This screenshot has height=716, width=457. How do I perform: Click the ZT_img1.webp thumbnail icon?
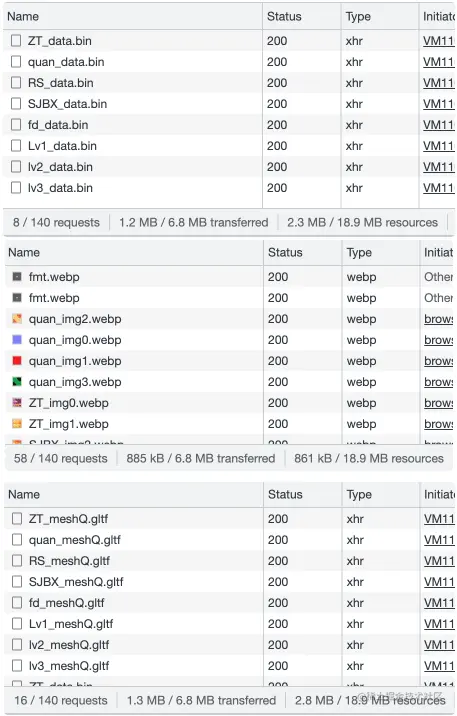tap(17, 424)
